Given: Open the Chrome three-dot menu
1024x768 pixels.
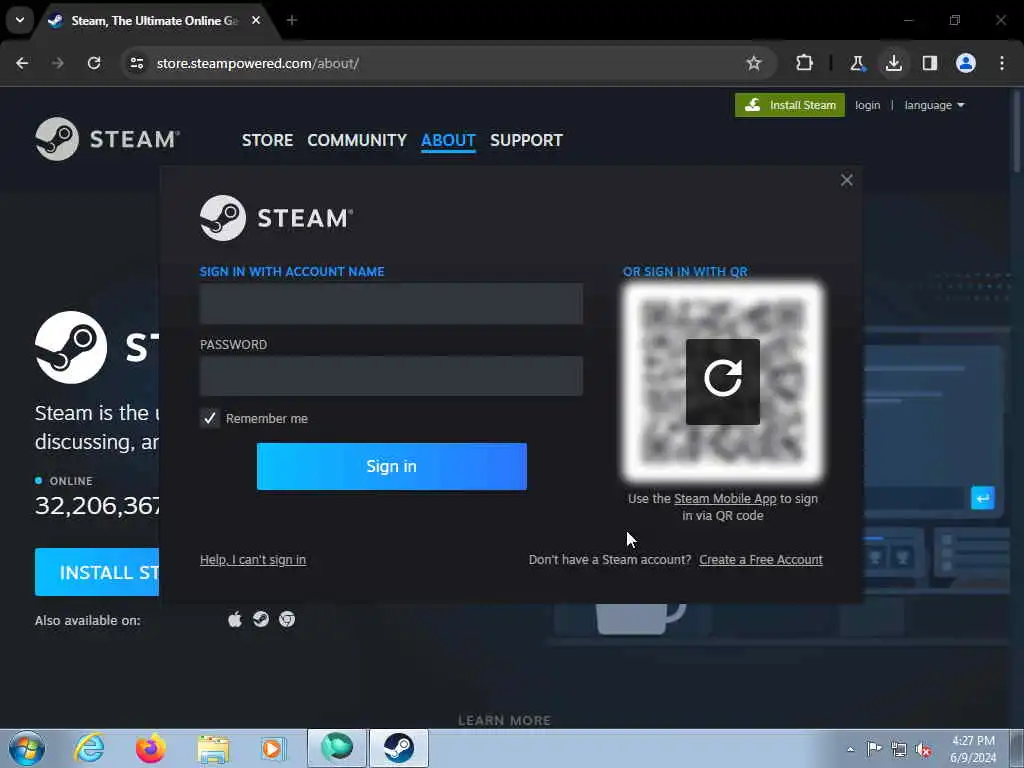Looking at the screenshot, I should click(x=1002, y=63).
